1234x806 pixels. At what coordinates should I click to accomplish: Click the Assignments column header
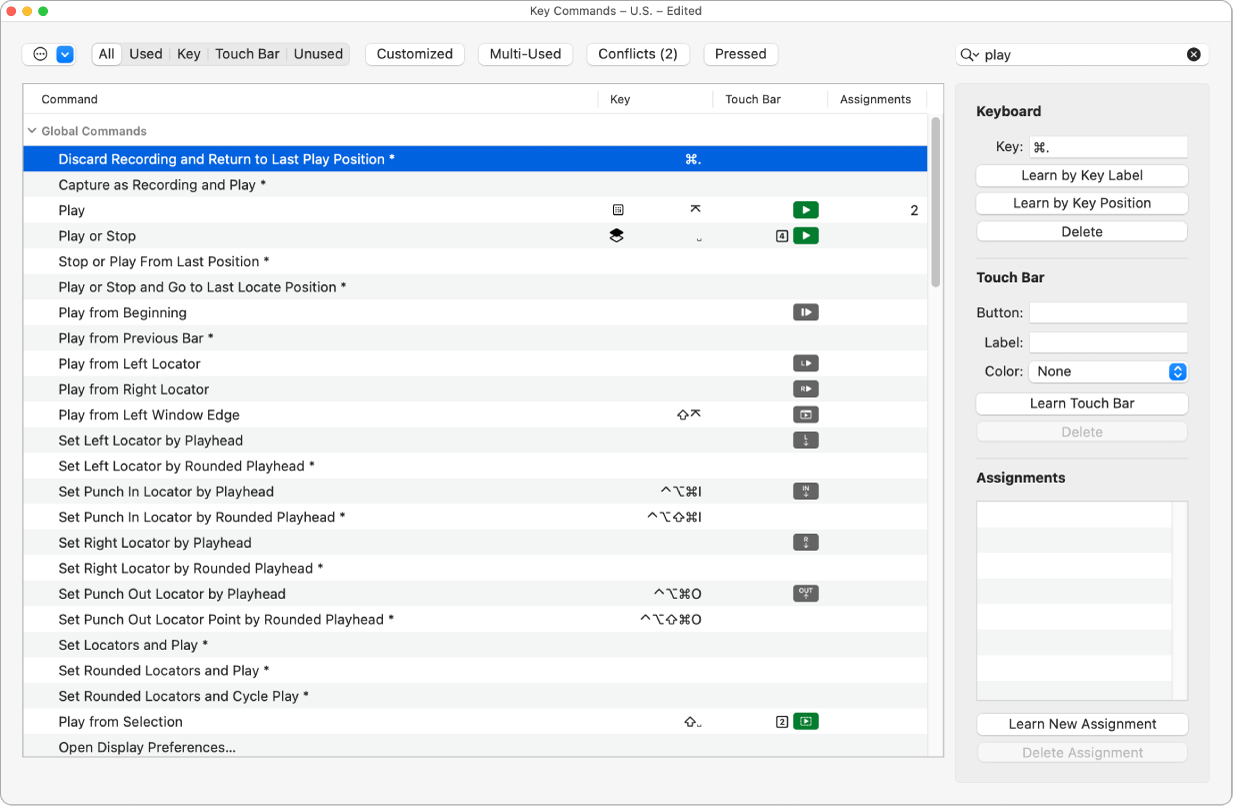(876, 99)
